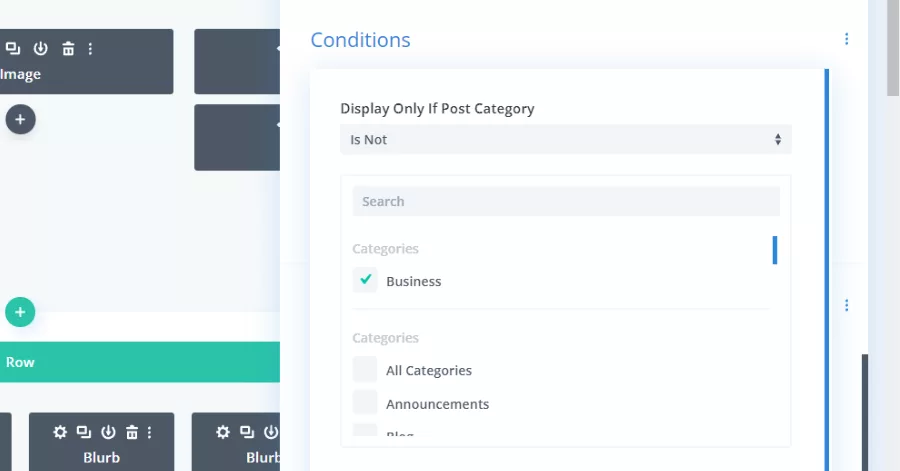Delete the first Blurb module

coord(132,432)
